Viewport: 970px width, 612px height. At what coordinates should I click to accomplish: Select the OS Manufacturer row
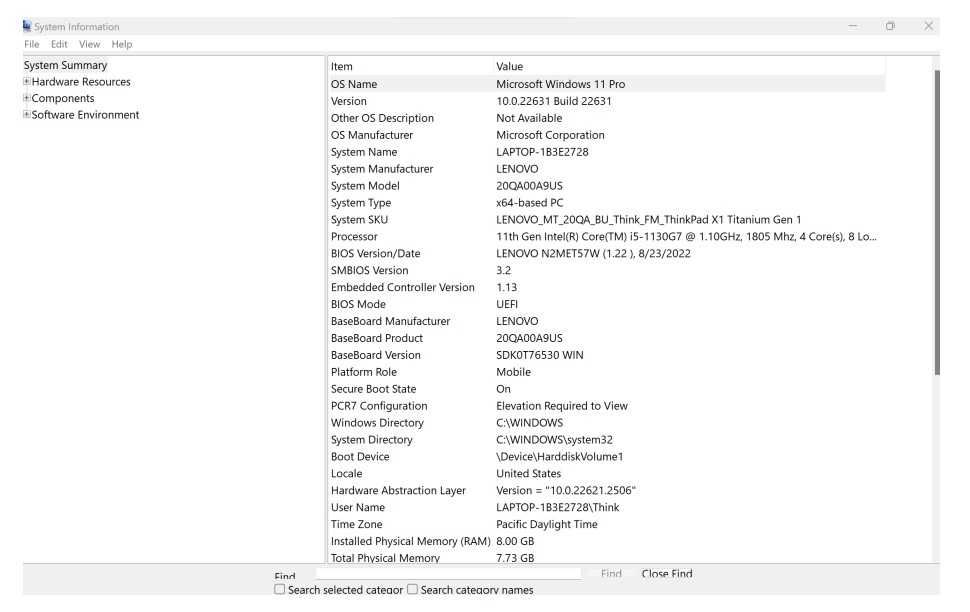click(606, 135)
